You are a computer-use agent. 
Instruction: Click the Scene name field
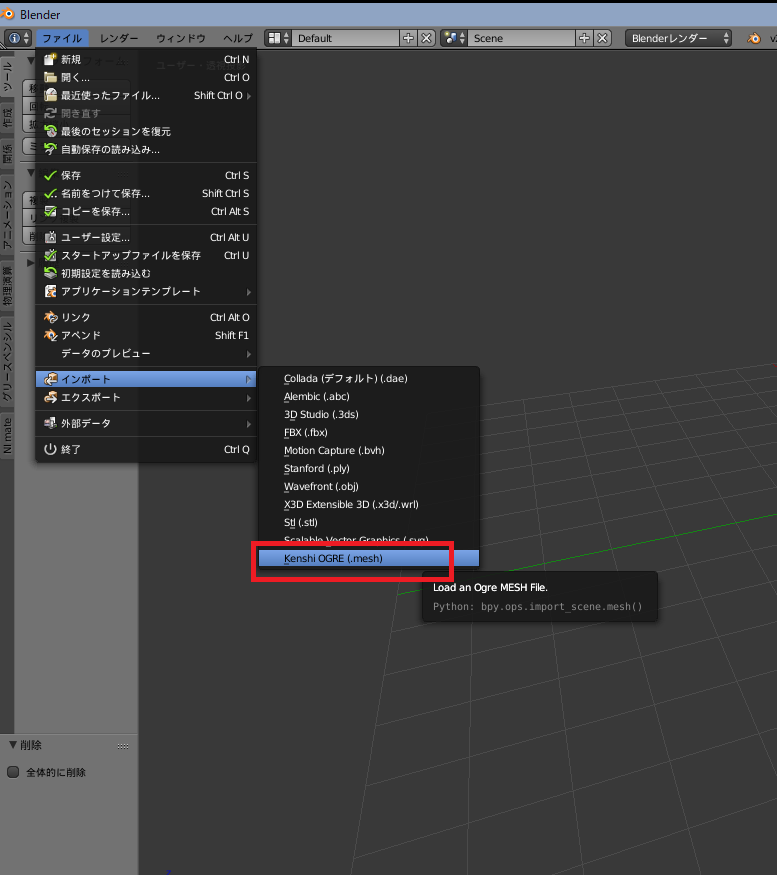click(521, 38)
